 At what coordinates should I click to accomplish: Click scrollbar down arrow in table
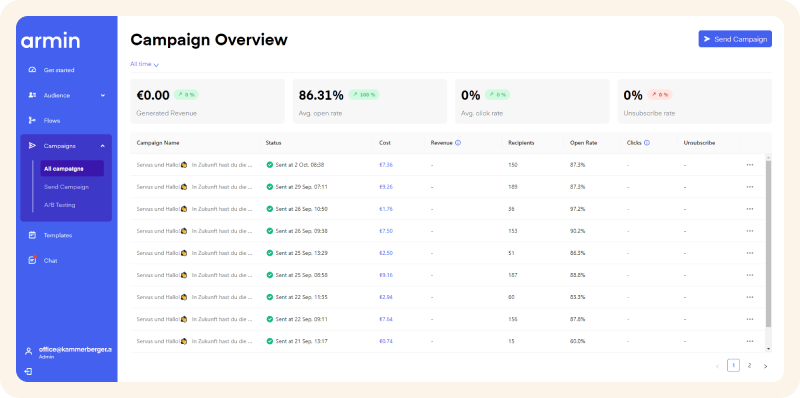click(769, 349)
